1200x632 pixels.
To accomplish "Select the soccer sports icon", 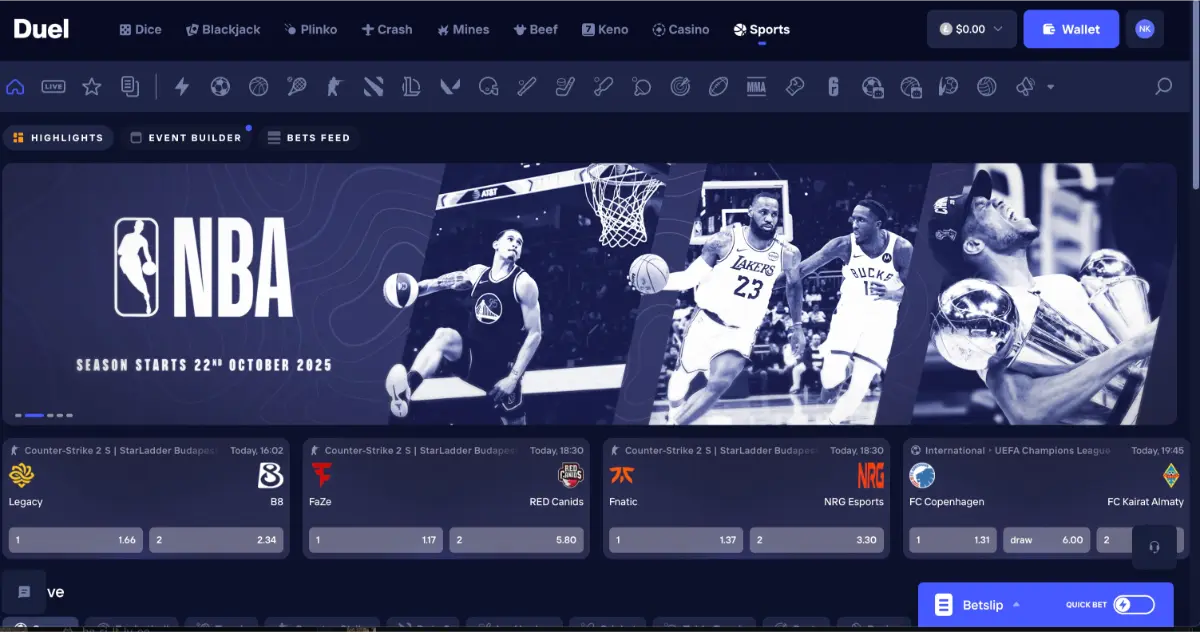I will coord(219,87).
